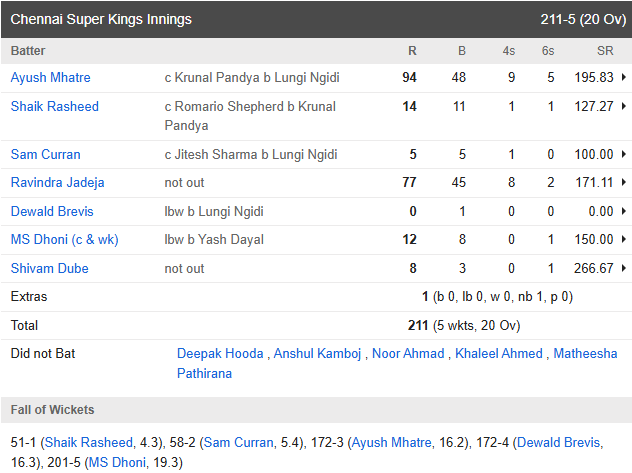This screenshot has height=473, width=632.
Task: Expand MS Dhoni row details arrow
Action: [x=624, y=239]
